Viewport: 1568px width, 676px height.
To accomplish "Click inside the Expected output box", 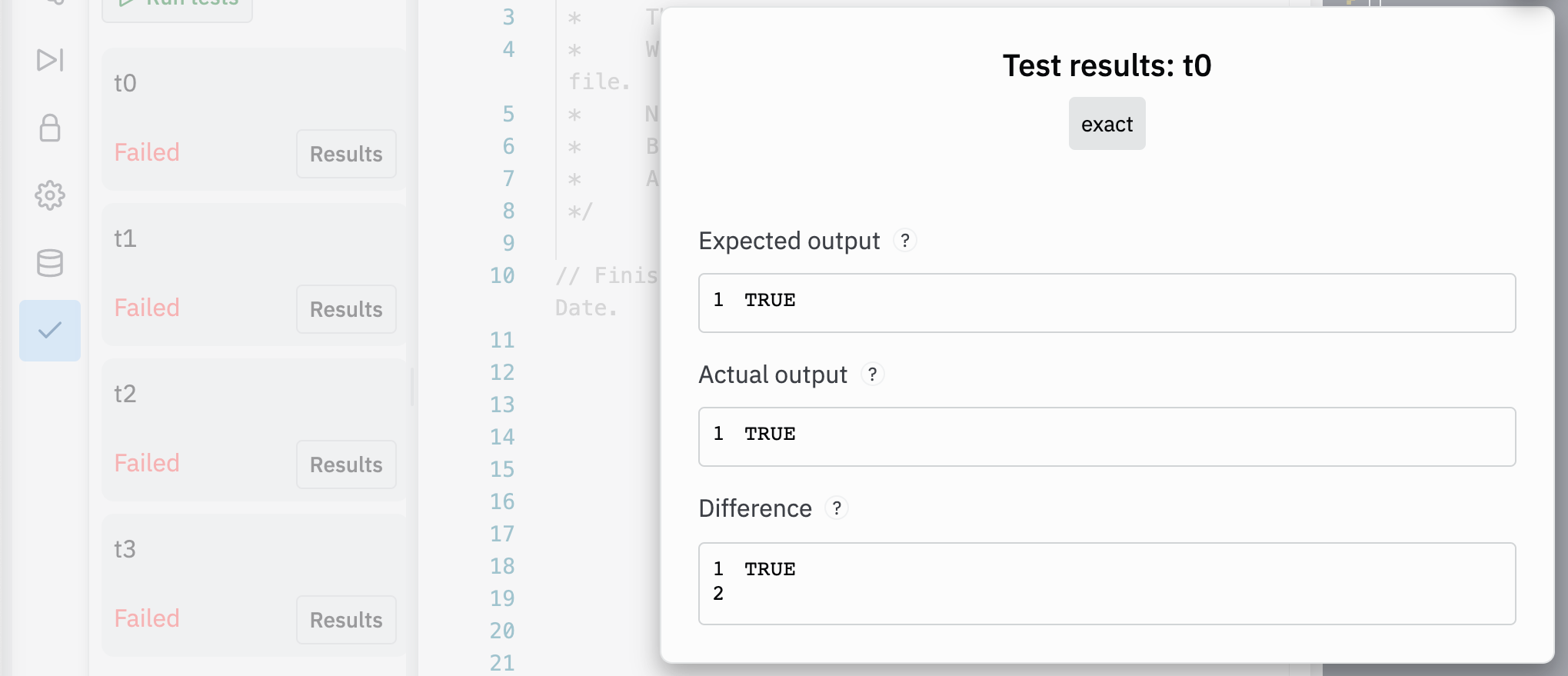I will (1107, 303).
